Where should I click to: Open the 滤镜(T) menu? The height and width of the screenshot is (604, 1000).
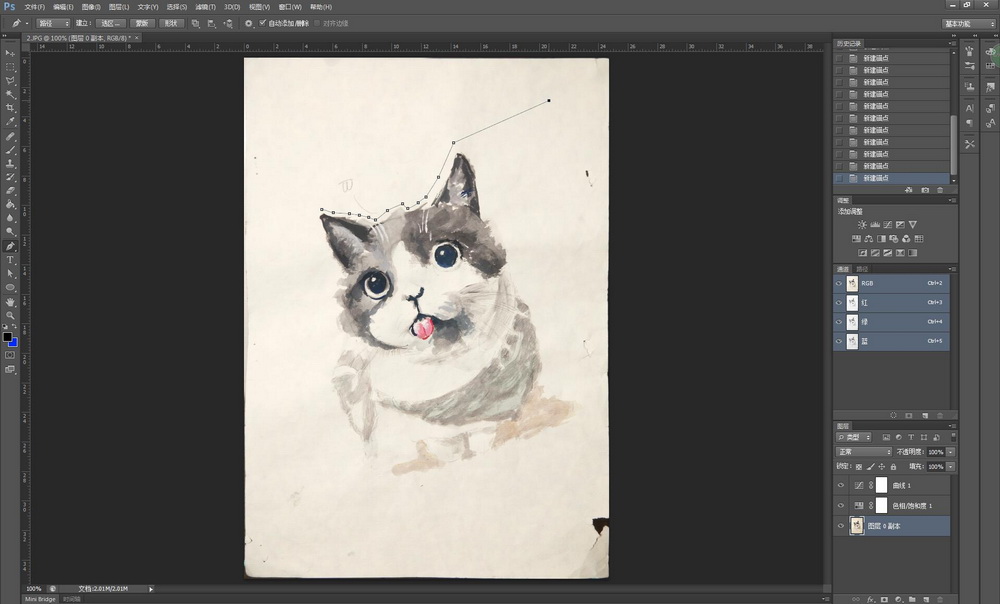pos(205,7)
